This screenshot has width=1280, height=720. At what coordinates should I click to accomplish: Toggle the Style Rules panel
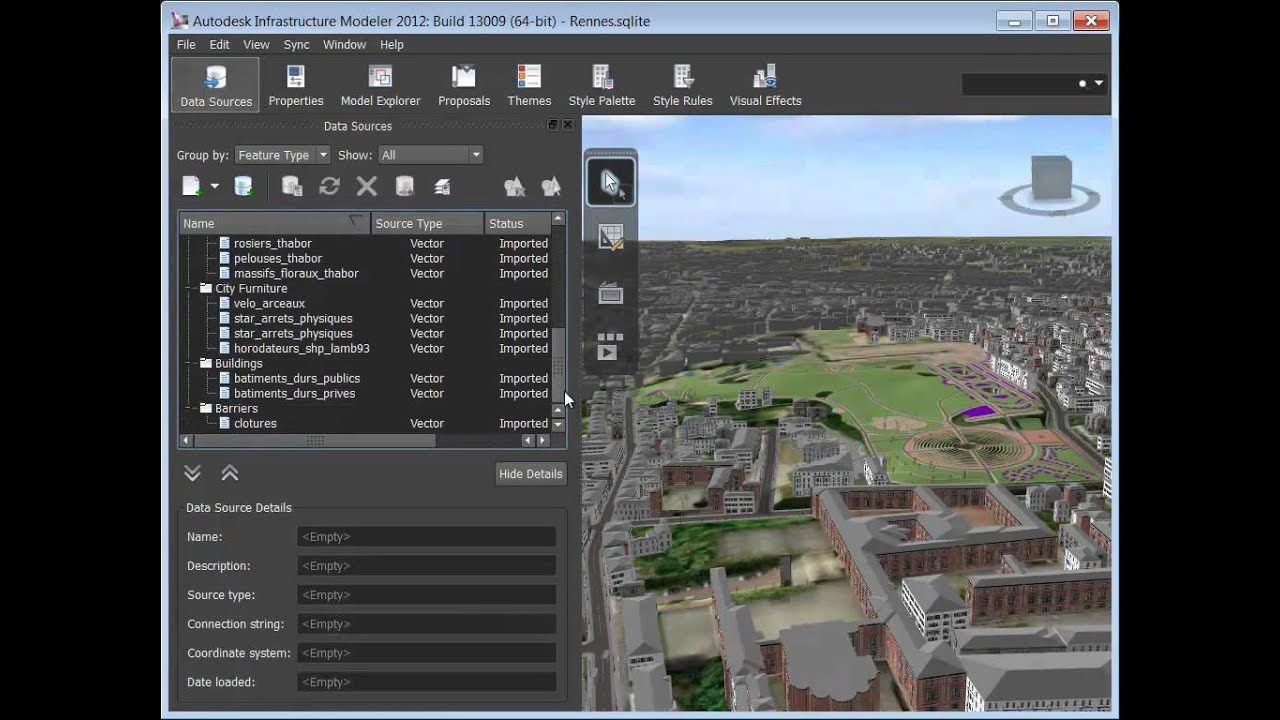tap(682, 85)
